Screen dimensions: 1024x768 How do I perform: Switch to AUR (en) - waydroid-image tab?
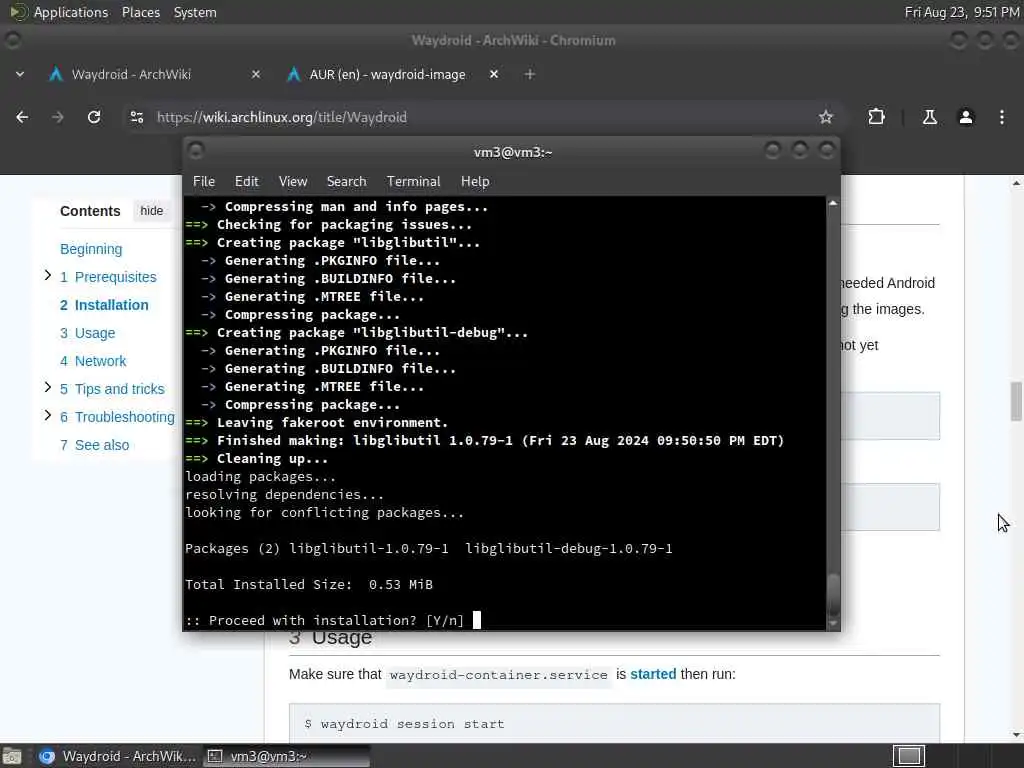pyautogui.click(x=387, y=74)
